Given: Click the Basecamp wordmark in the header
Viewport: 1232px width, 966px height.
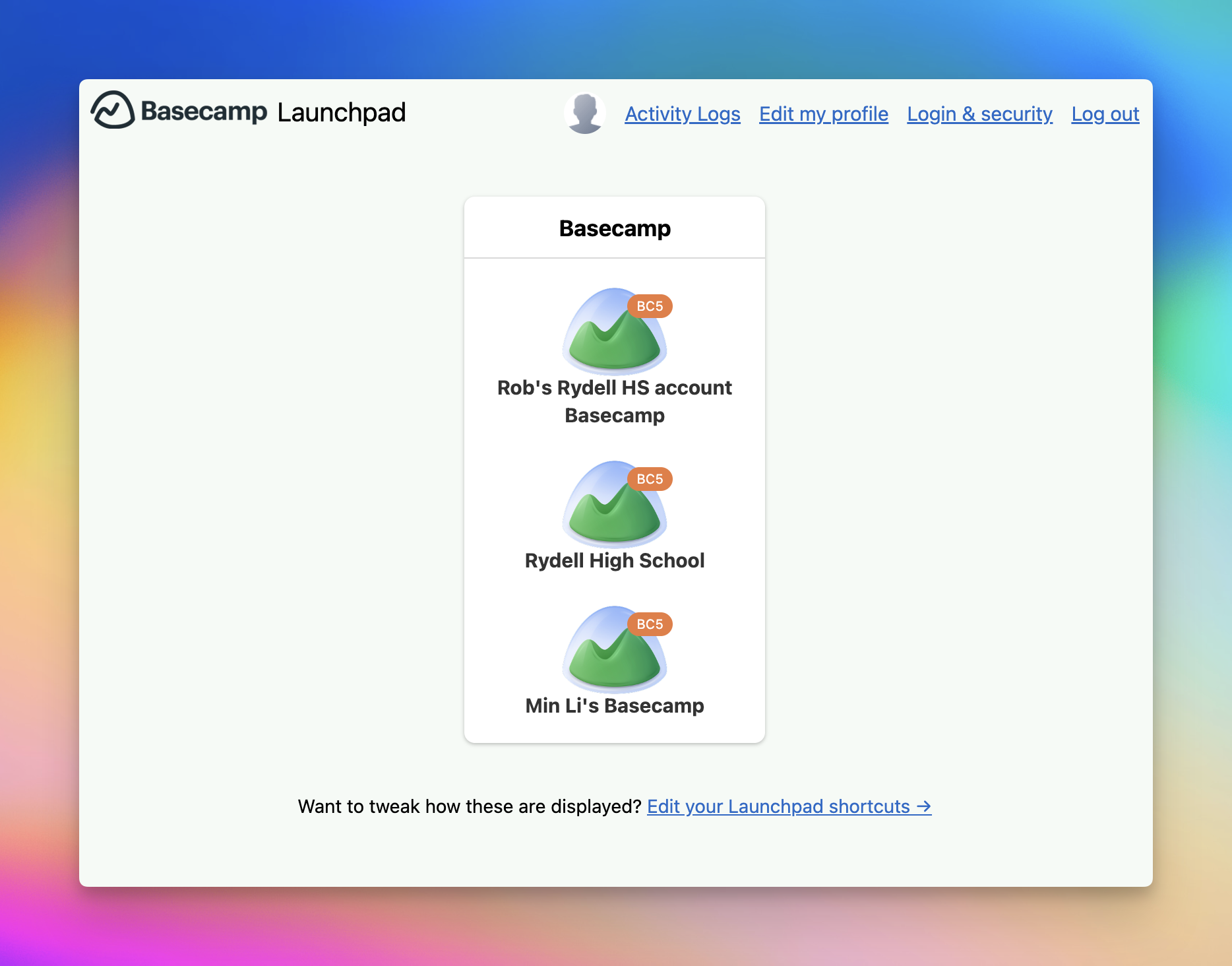Looking at the screenshot, I should (x=204, y=112).
